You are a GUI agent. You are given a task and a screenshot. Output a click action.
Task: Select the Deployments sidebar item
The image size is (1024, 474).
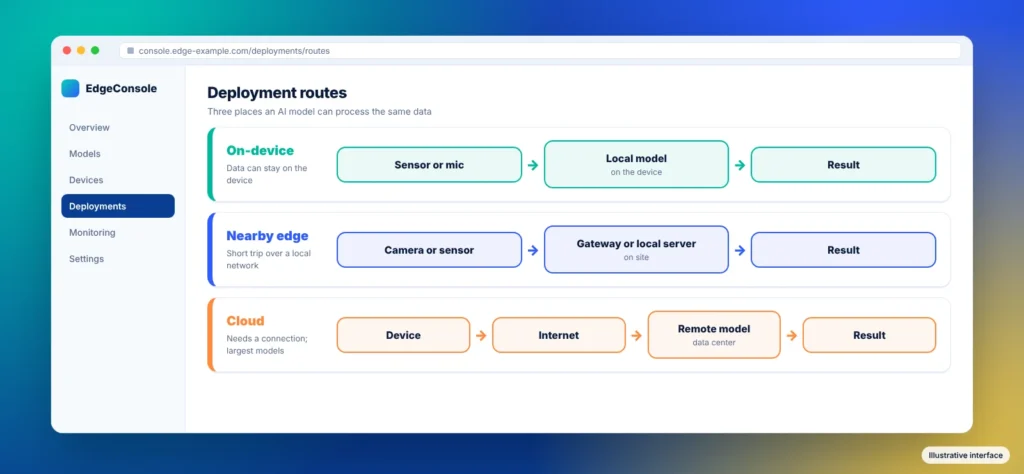point(118,206)
